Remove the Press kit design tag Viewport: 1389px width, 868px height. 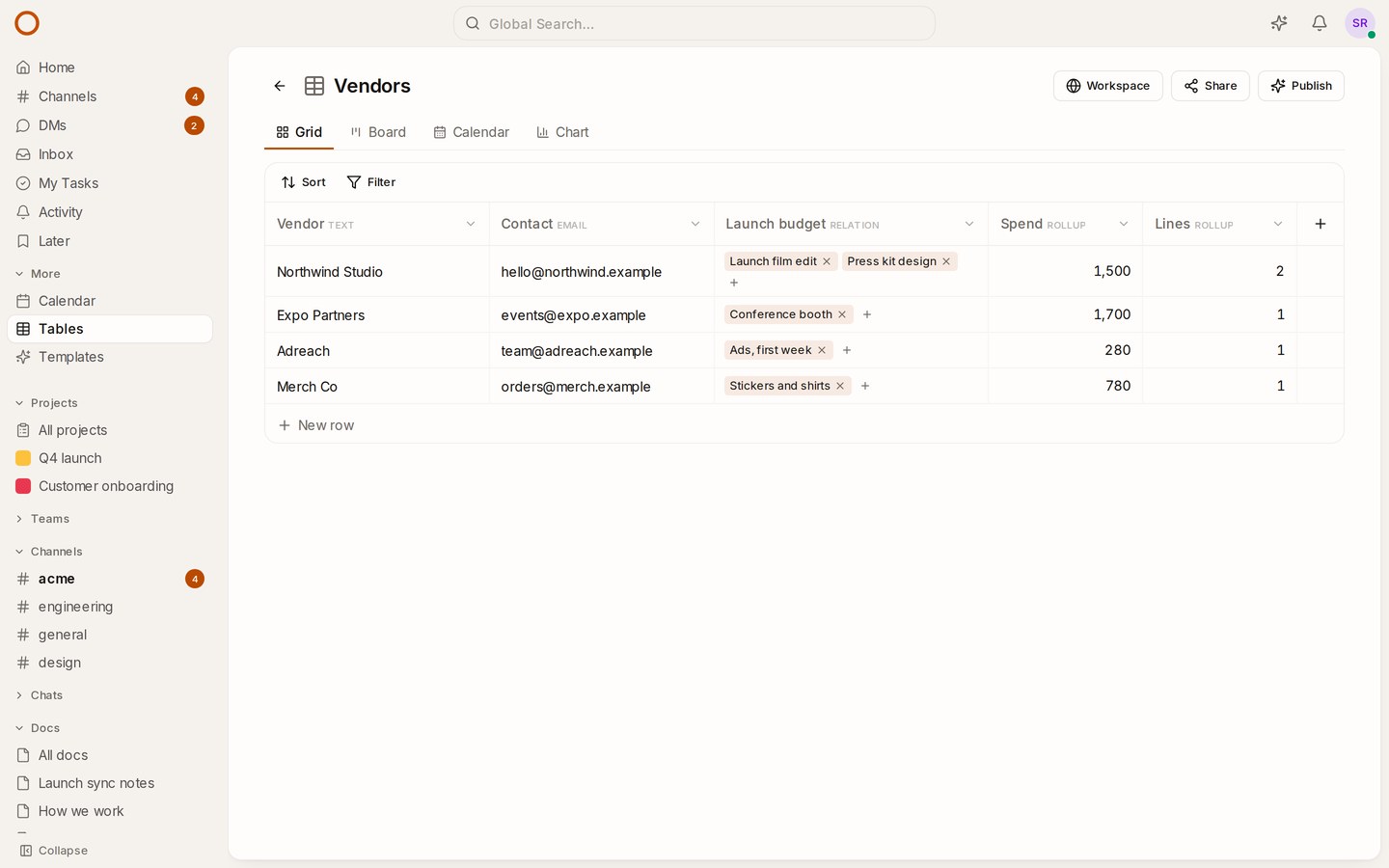[946, 261]
